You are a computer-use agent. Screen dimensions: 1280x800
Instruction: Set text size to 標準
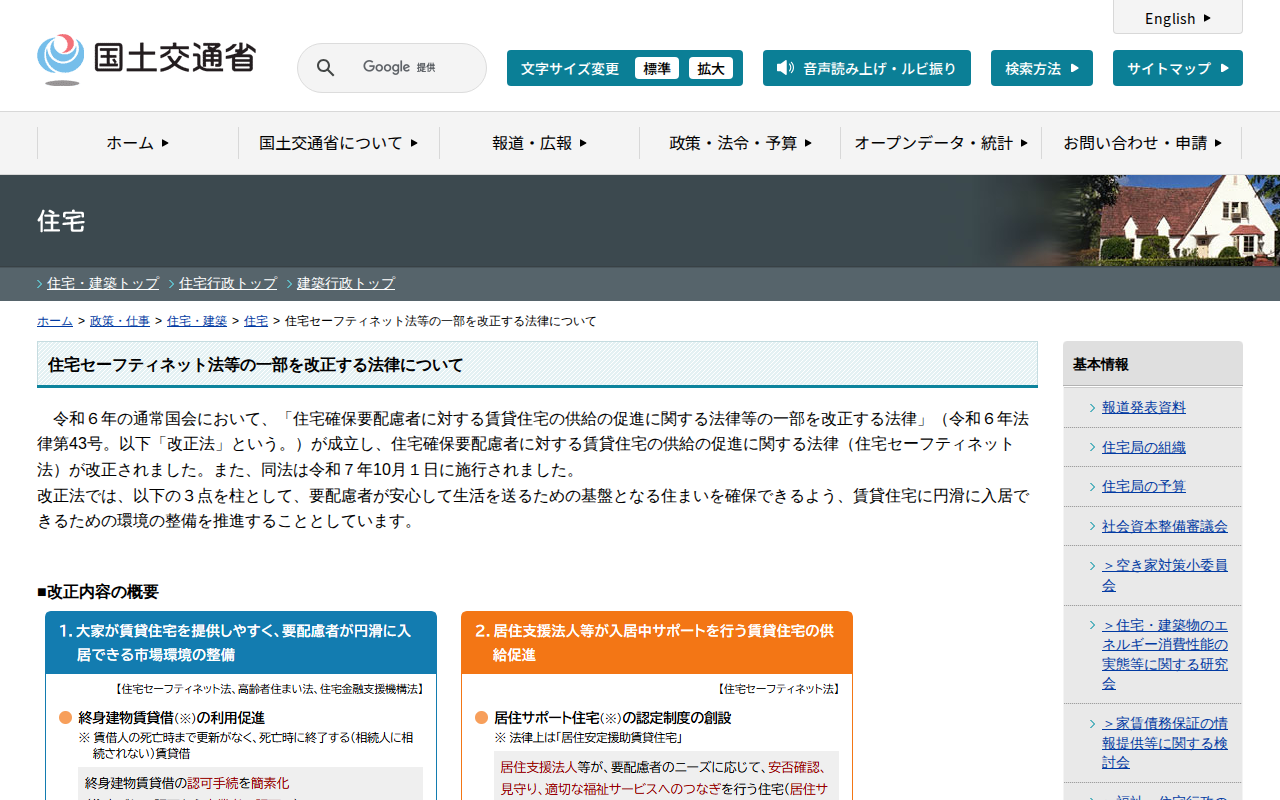(x=657, y=68)
